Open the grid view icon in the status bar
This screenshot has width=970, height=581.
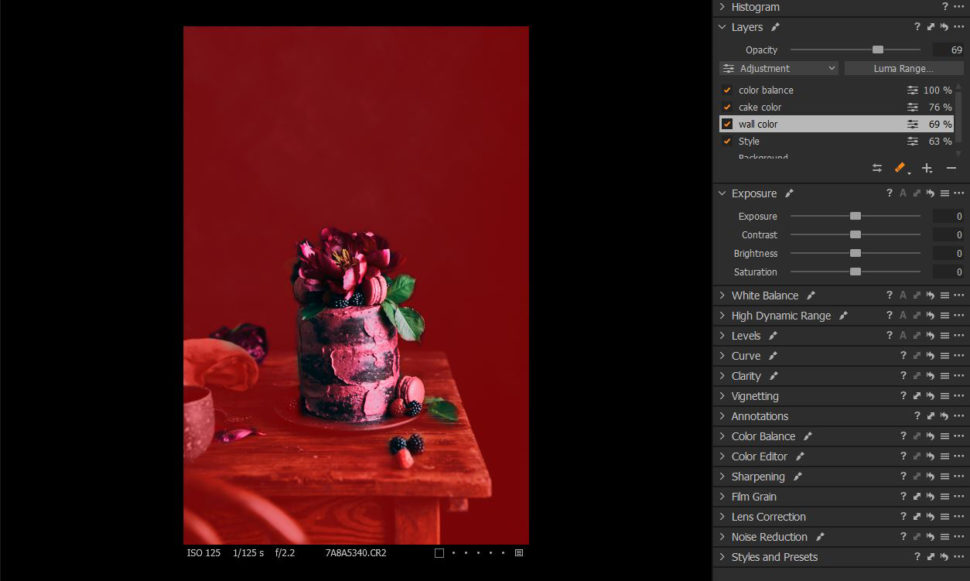[x=516, y=551]
